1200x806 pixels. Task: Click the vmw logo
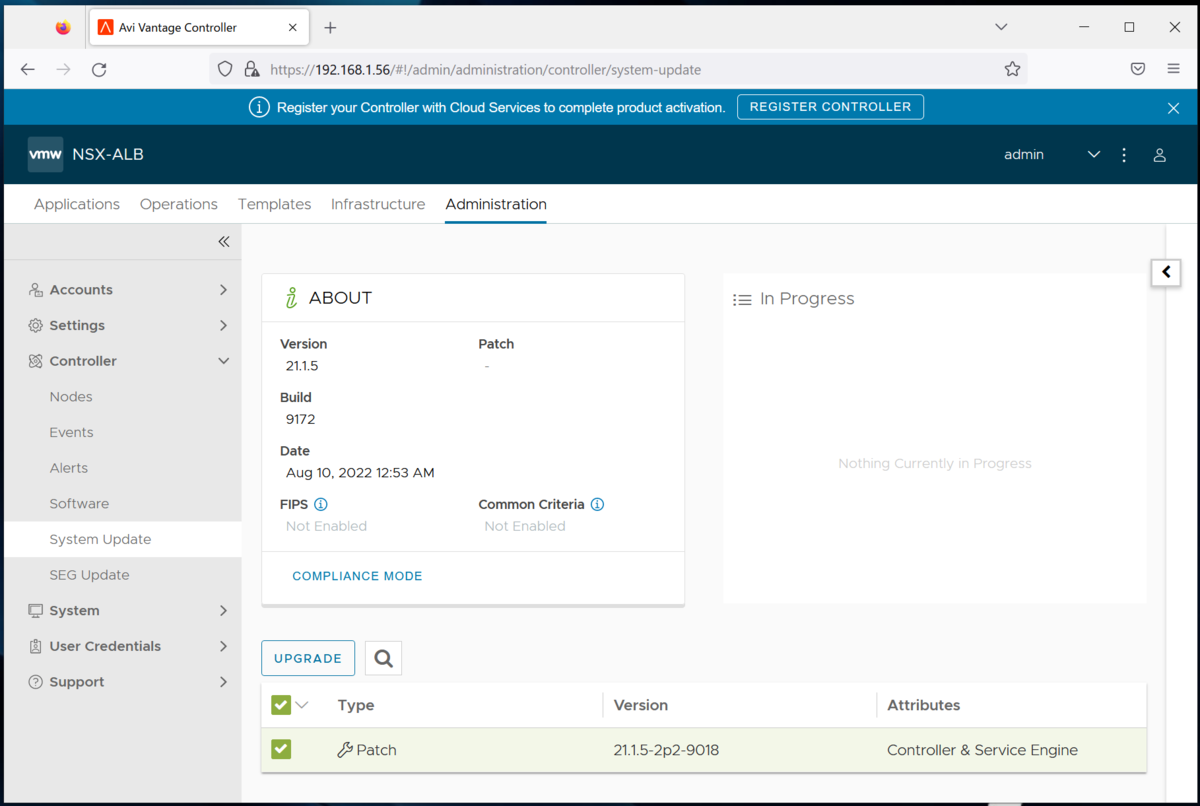46,155
